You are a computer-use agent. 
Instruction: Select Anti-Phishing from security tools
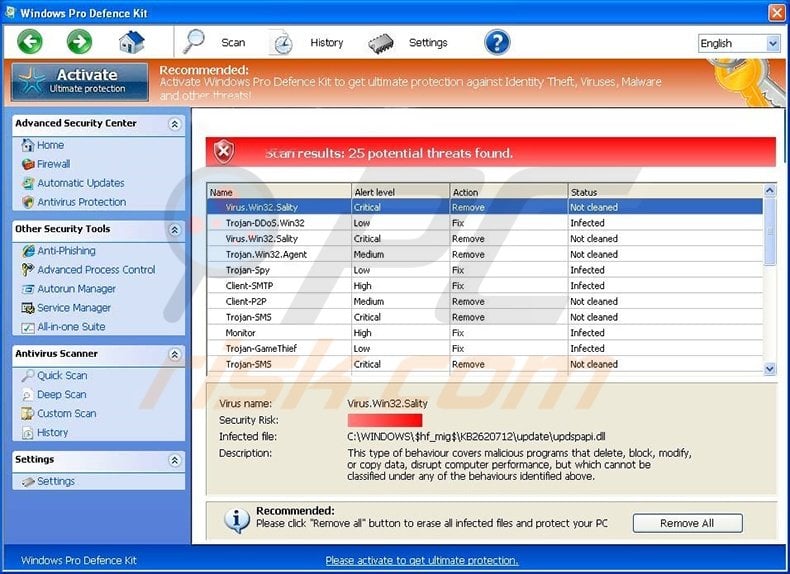[x=66, y=251]
